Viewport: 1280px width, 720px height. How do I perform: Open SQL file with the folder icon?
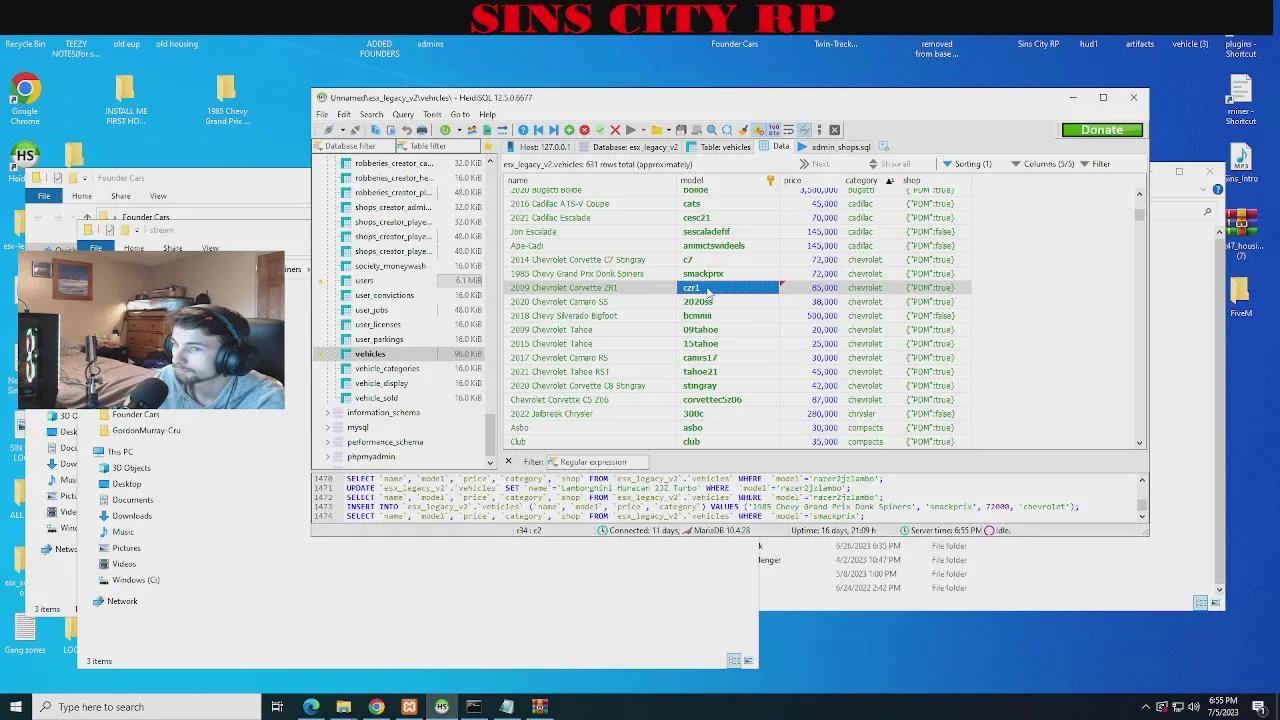click(x=657, y=130)
